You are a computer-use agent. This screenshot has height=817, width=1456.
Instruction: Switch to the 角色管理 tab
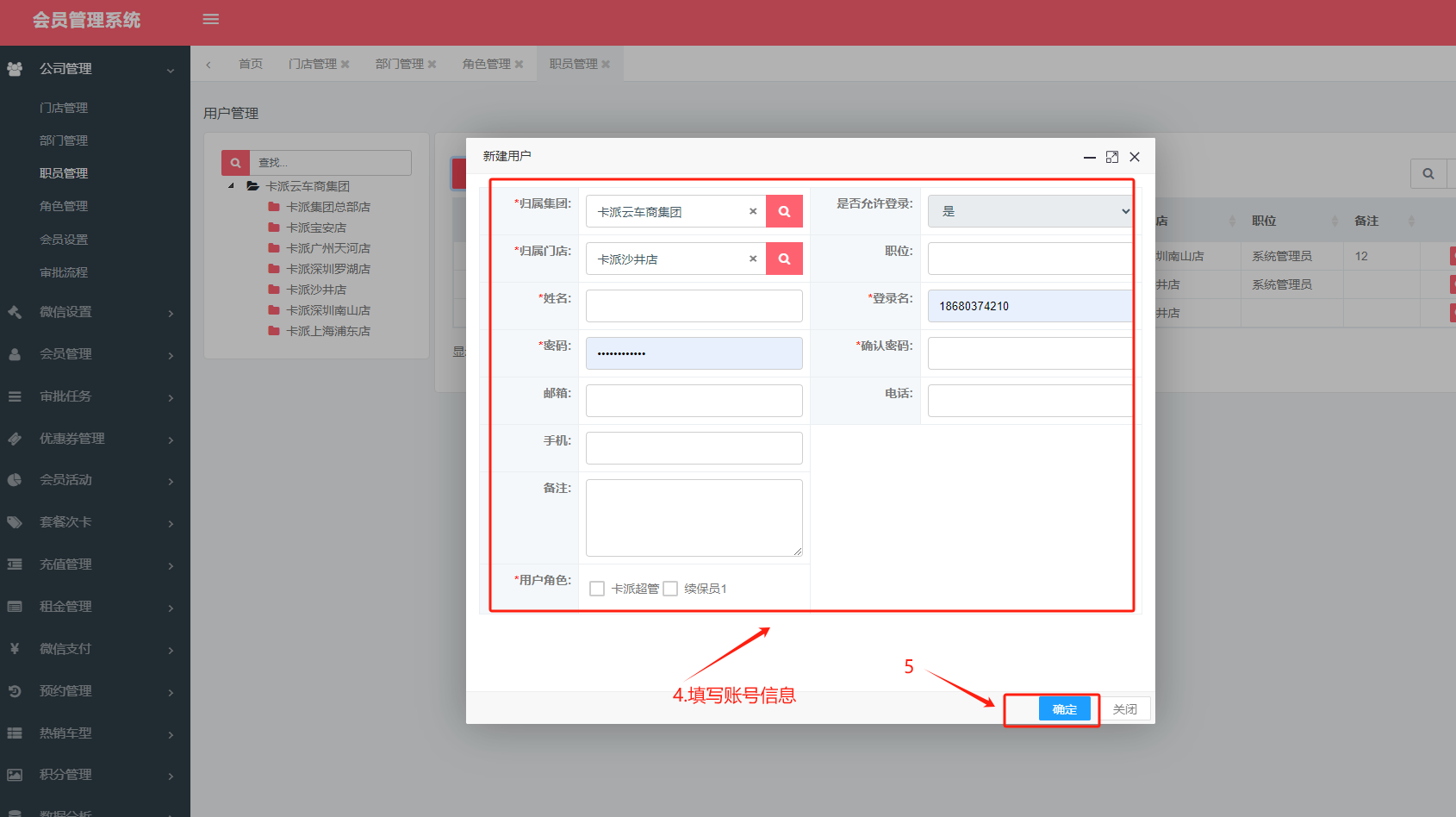(x=486, y=65)
